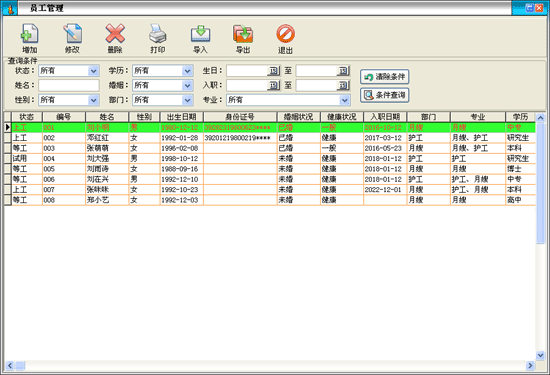Sort by the 状态 column header
The height and width of the screenshot is (375, 550).
27,117
